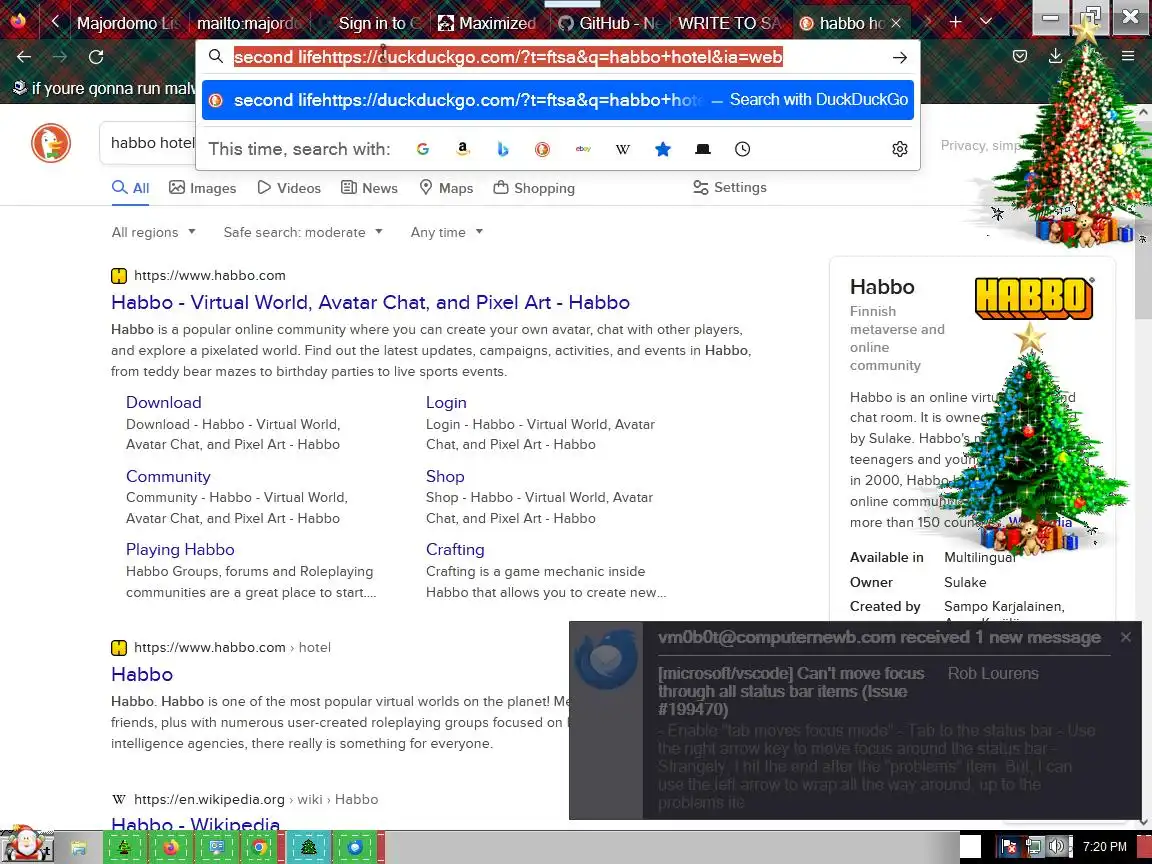
Task: Click the network tray icon
Action: [x=1034, y=847]
